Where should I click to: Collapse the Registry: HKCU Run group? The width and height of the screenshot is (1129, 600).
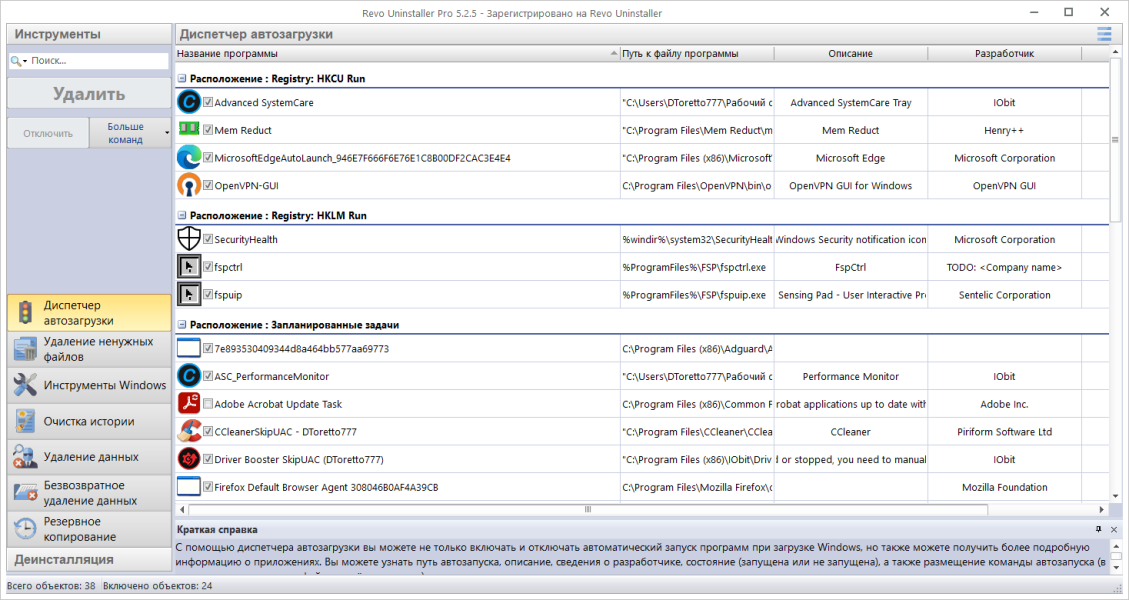pyautogui.click(x=182, y=79)
